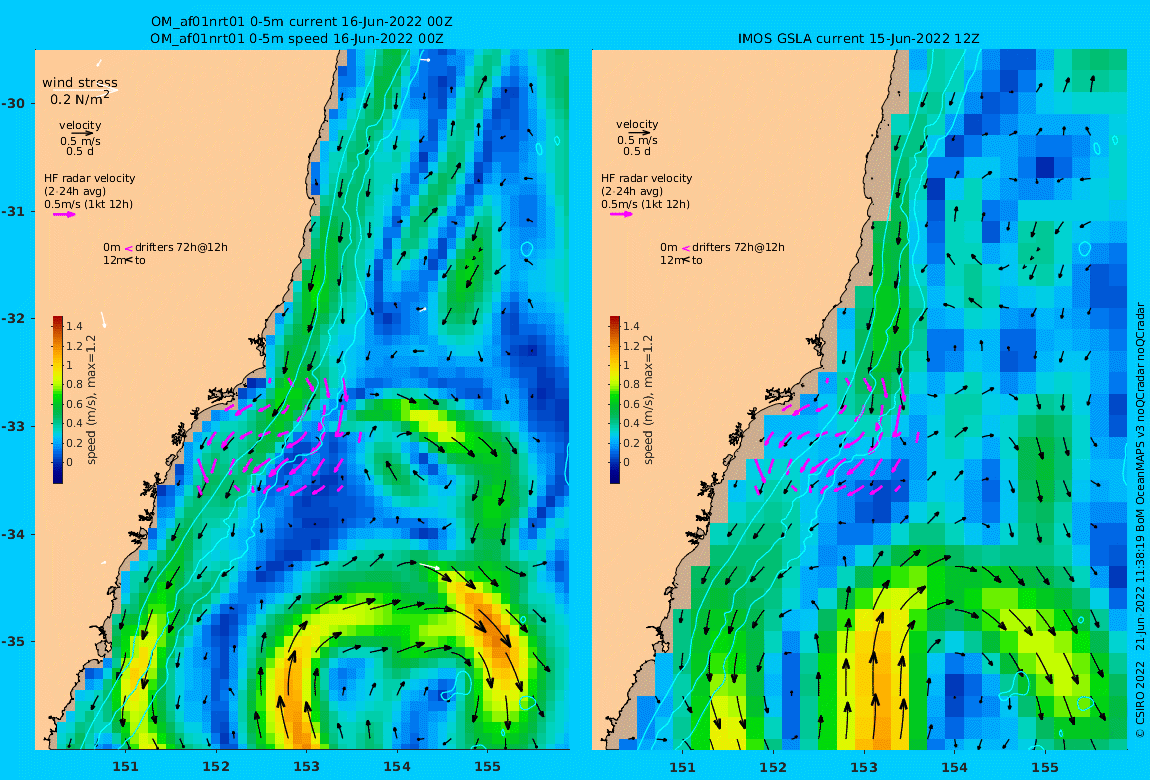Click 'velocity' label in left map legend
This screenshot has height=780, width=1150.
80,125
